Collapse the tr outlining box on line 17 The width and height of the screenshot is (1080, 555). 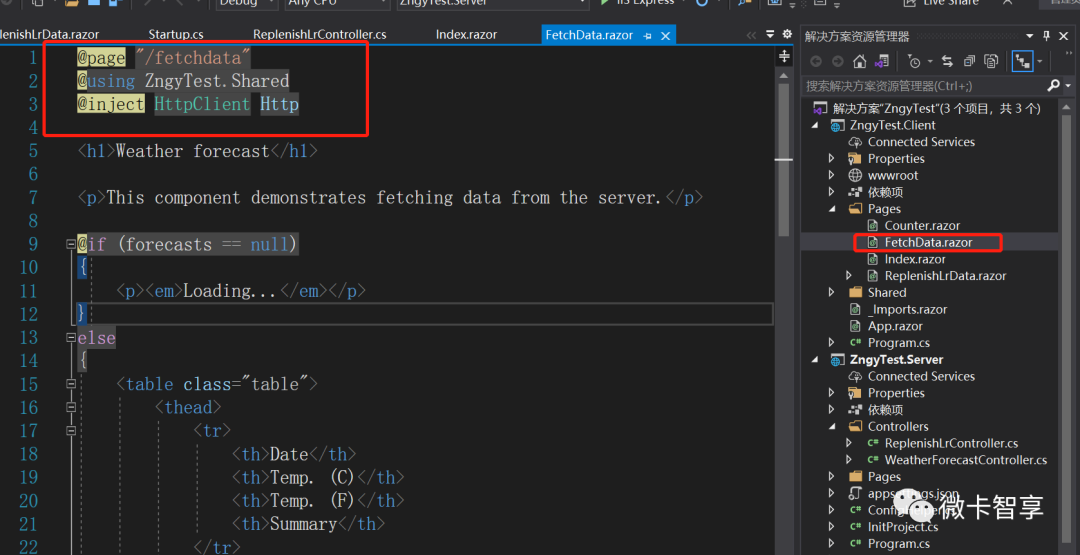click(x=70, y=431)
